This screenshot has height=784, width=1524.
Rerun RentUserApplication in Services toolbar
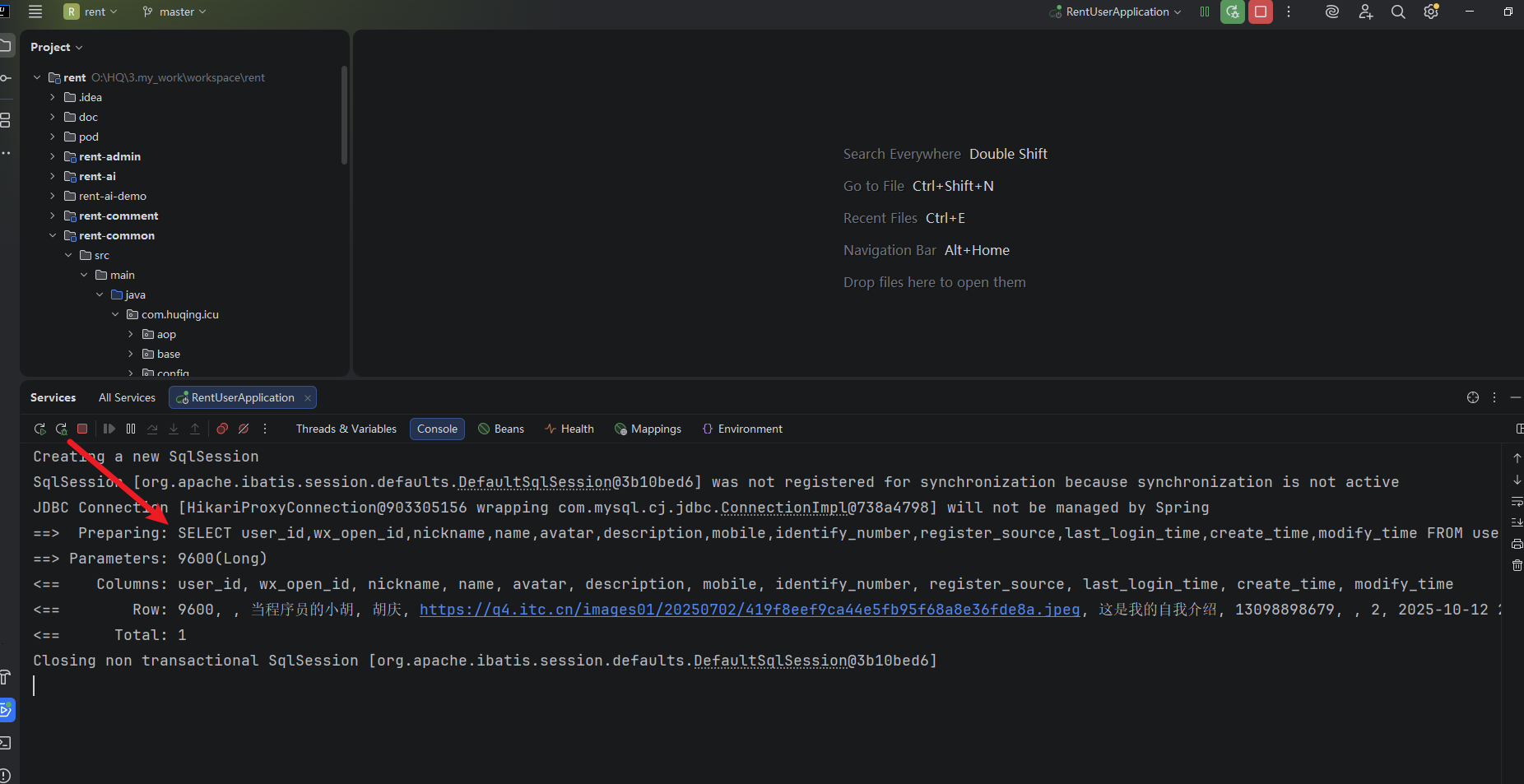(x=39, y=429)
